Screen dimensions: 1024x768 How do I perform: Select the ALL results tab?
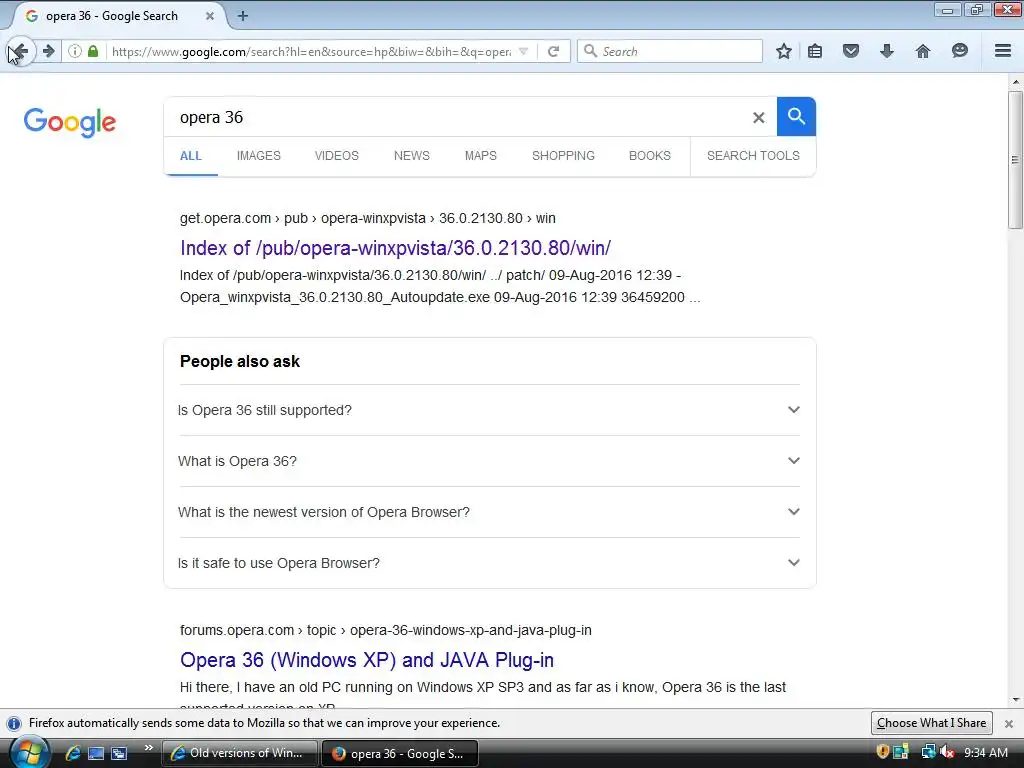click(x=191, y=156)
